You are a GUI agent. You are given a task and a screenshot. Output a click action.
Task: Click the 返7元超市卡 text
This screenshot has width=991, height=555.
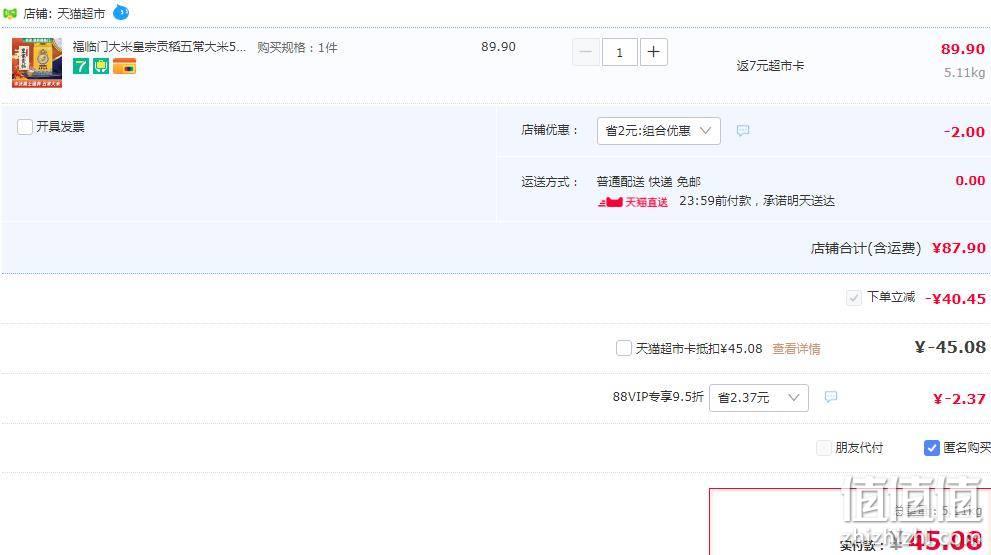point(770,66)
